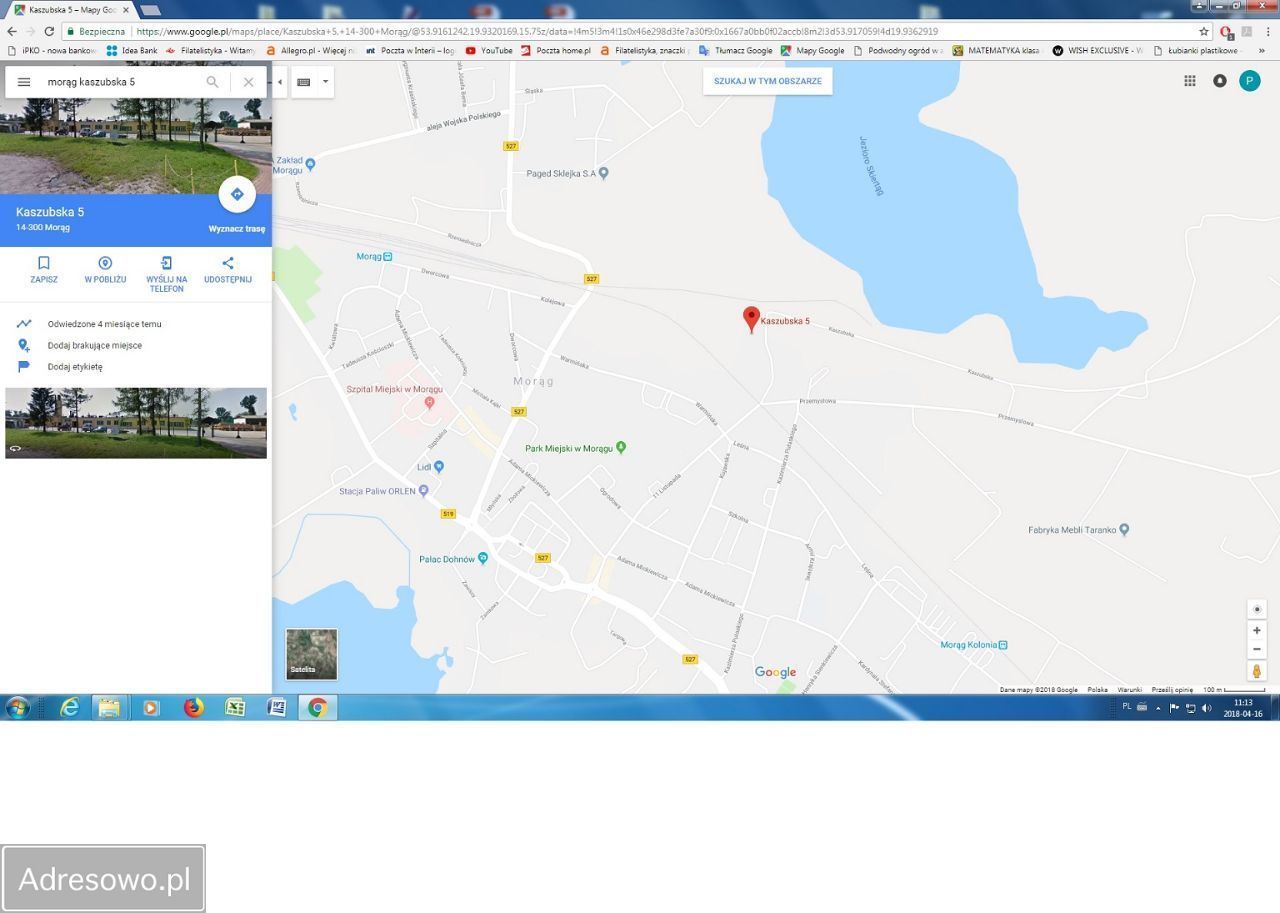Viewport: 1280px width, 913px height.
Task: Select the W POBLIŻU nearby search icon
Action: coord(105,262)
